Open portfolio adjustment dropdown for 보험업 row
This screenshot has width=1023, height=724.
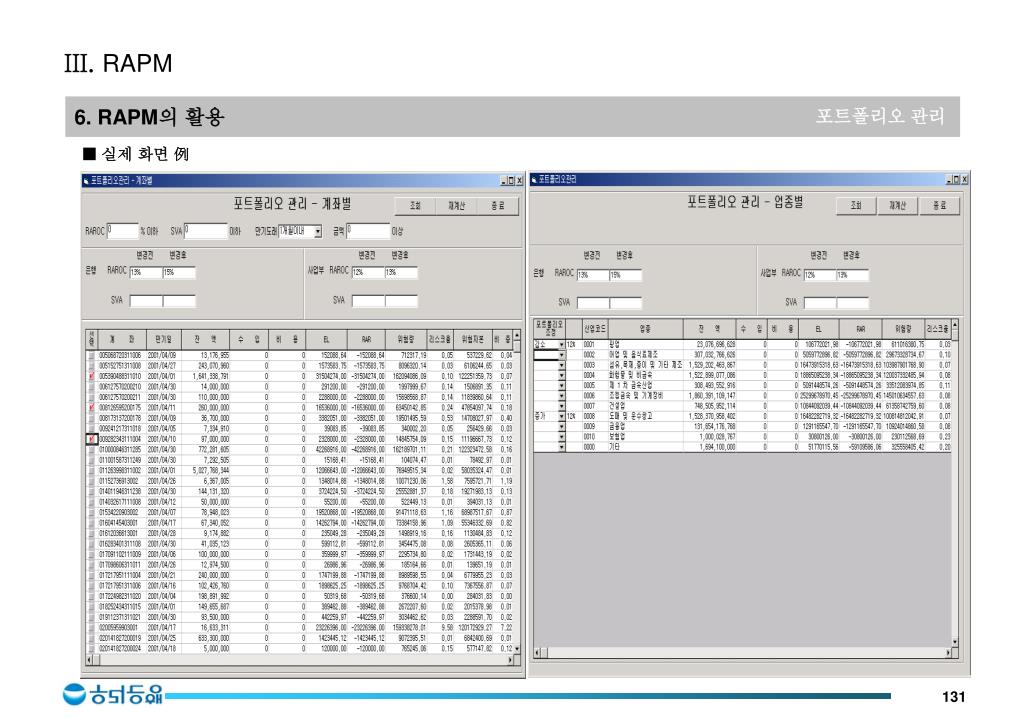tap(561, 437)
